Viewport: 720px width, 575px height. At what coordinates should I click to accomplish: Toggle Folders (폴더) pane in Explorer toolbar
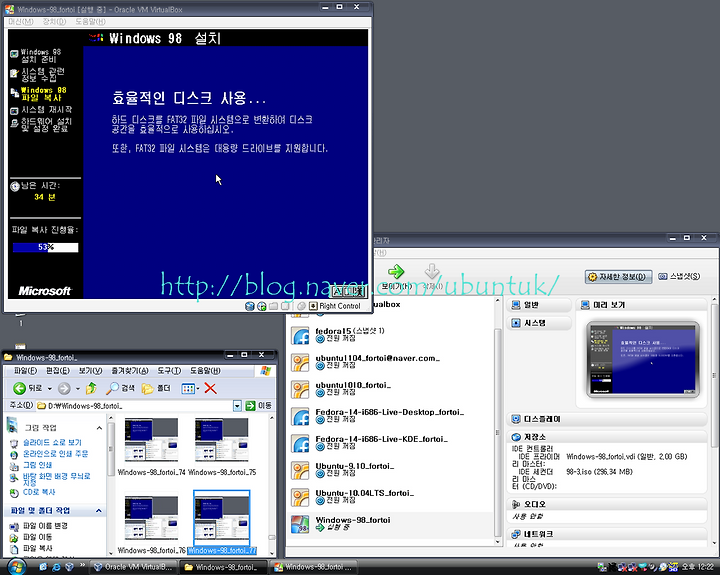tap(156, 389)
